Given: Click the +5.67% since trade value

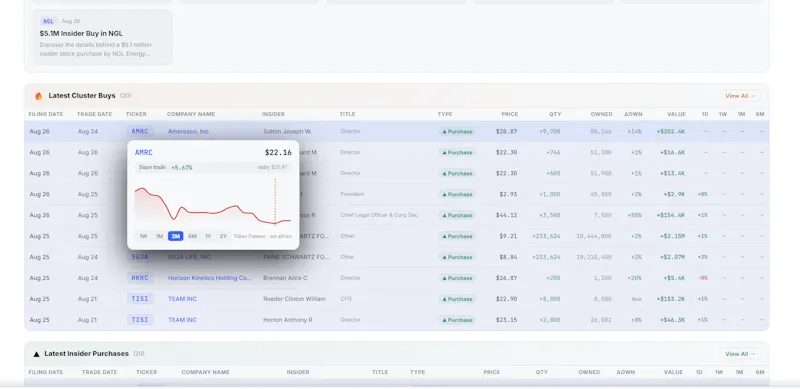Looking at the screenshot, I should pyautogui.click(x=182, y=167).
